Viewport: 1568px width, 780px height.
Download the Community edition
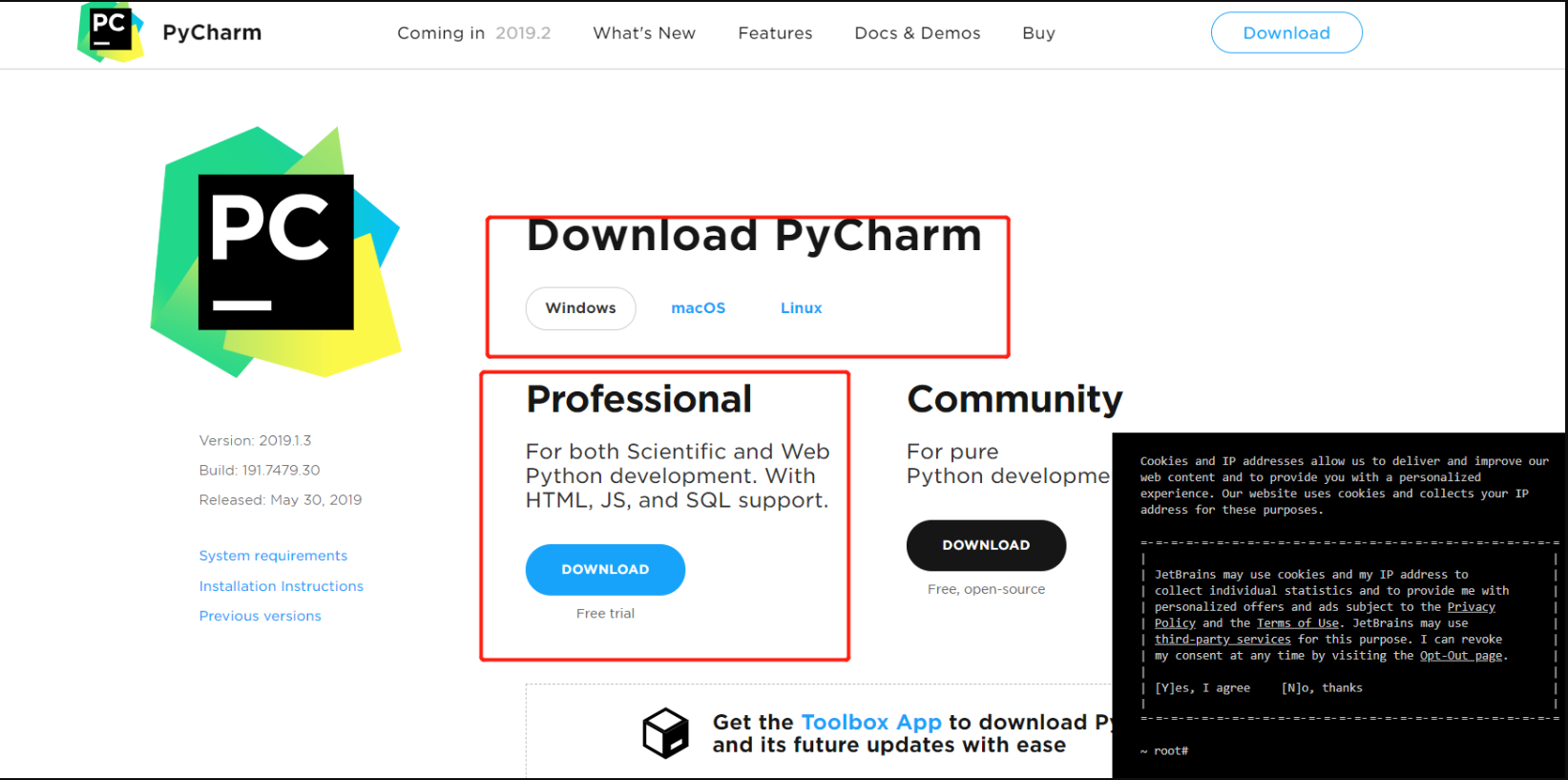[986, 545]
